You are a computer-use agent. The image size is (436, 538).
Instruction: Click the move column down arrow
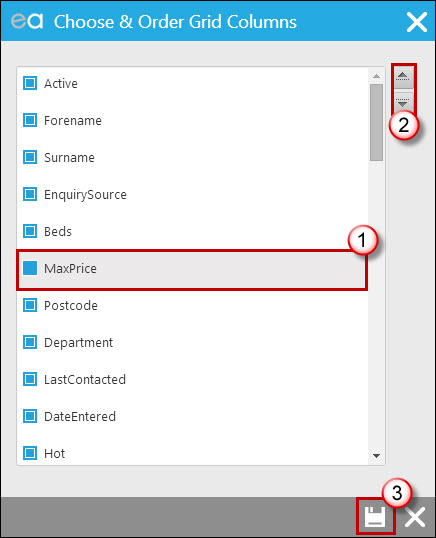(403, 102)
